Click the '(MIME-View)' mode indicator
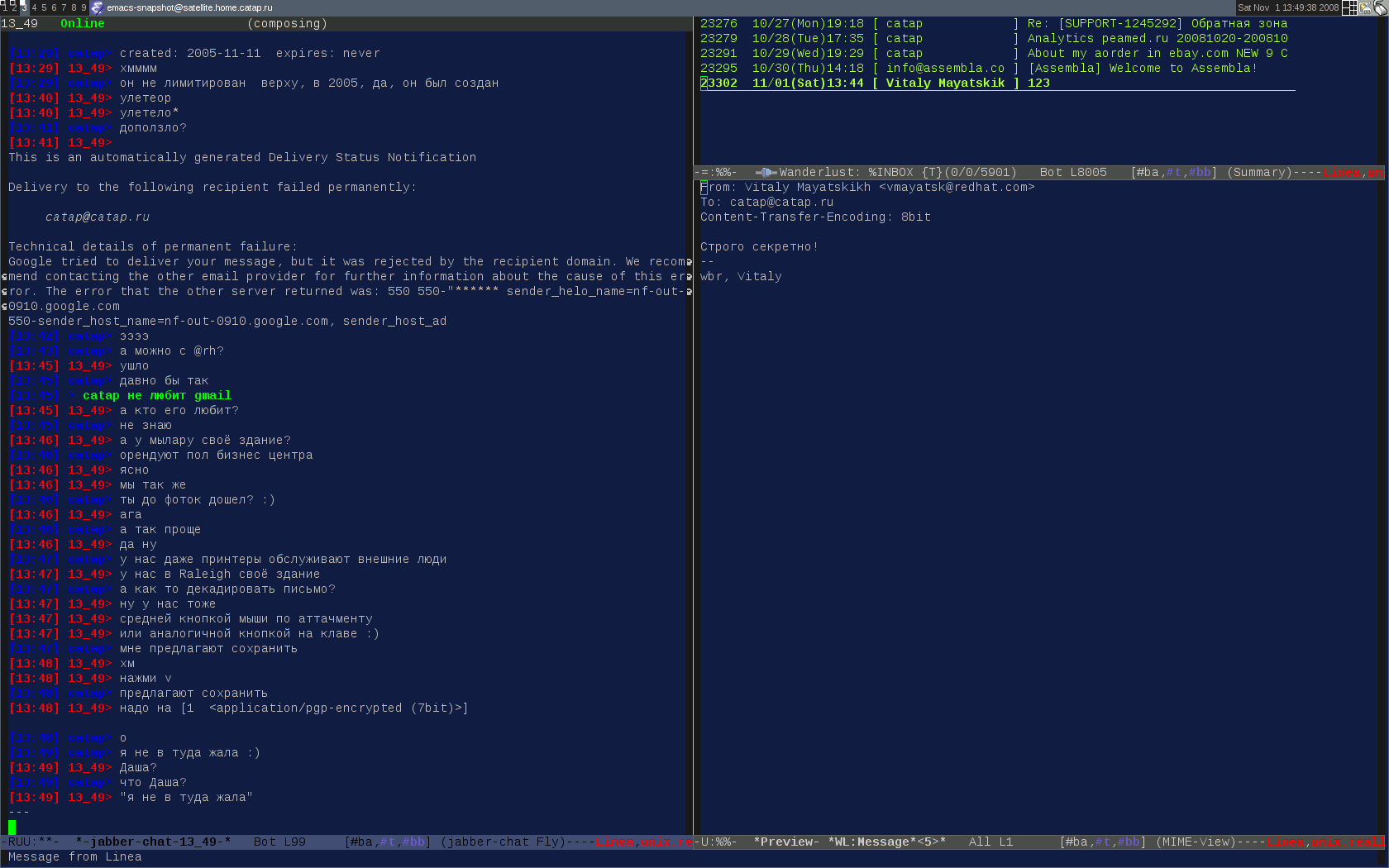The width and height of the screenshot is (1389, 868). 1196,842
